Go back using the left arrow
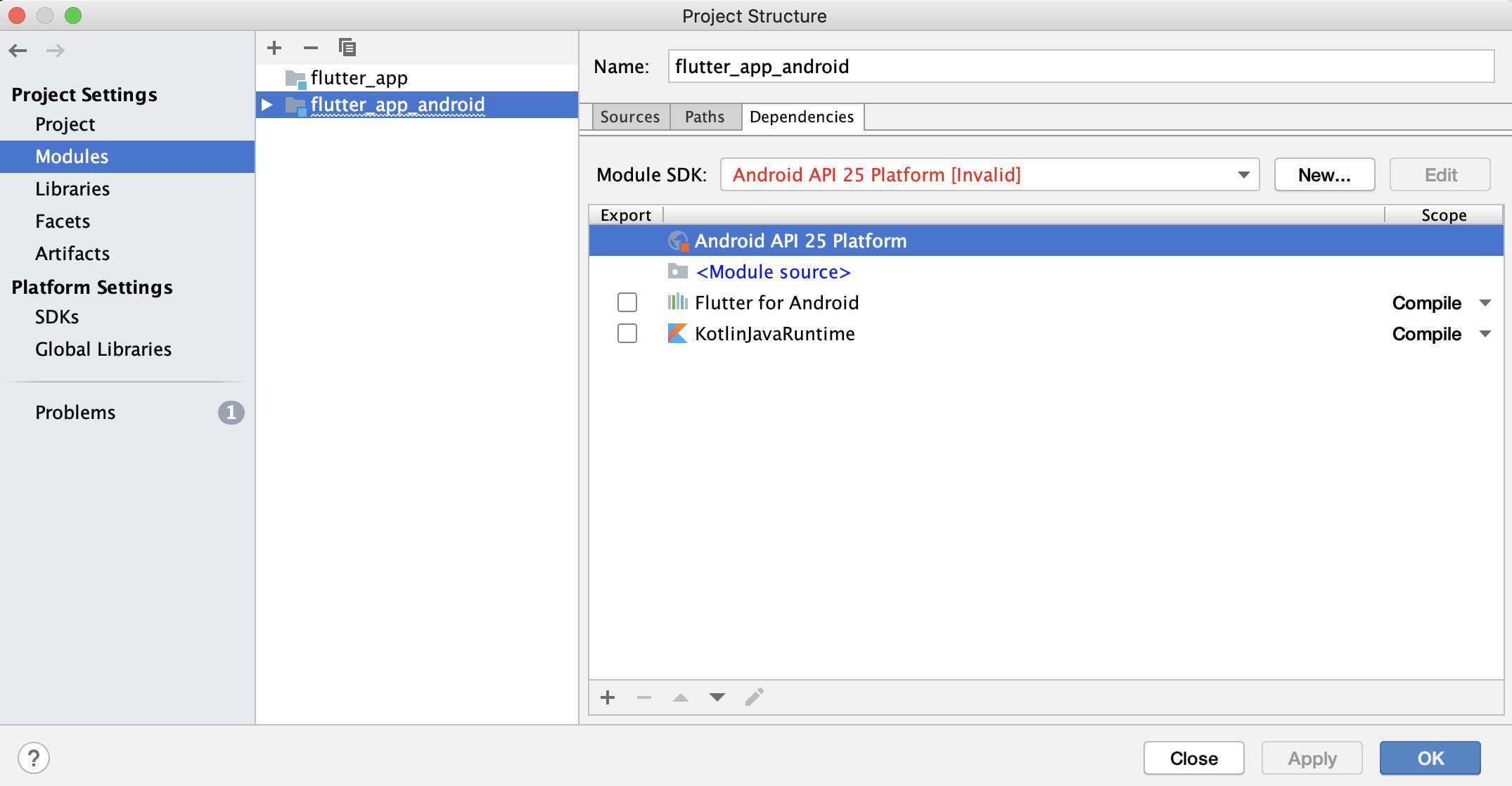The height and width of the screenshot is (786, 1512). pyautogui.click(x=18, y=51)
